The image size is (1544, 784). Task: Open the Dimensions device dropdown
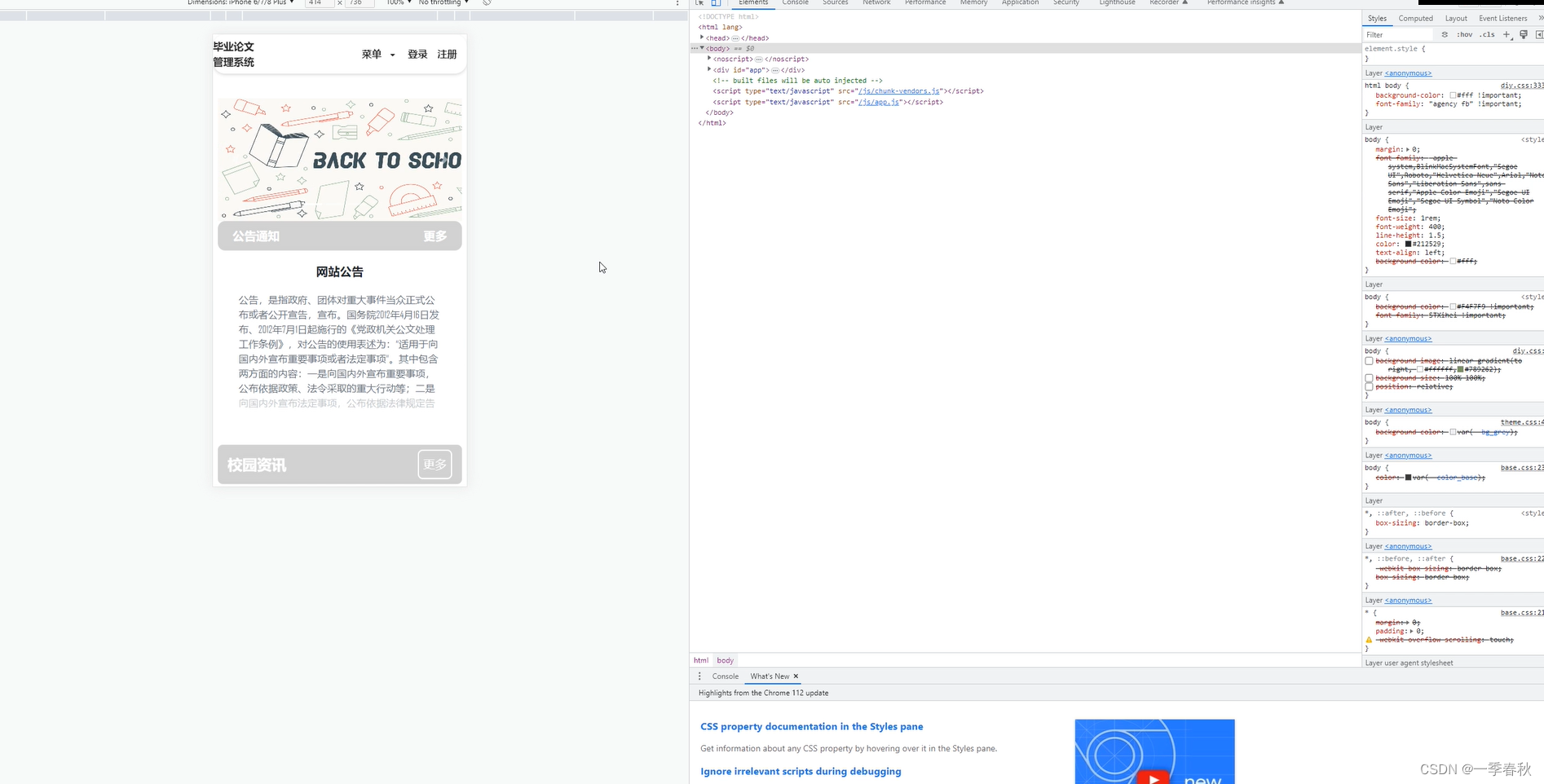(240, 3)
